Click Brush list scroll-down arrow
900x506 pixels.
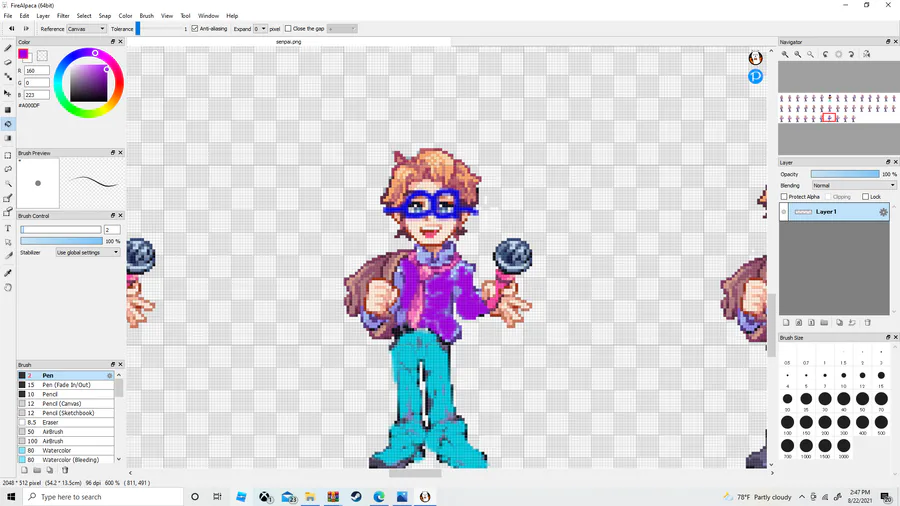point(119,460)
